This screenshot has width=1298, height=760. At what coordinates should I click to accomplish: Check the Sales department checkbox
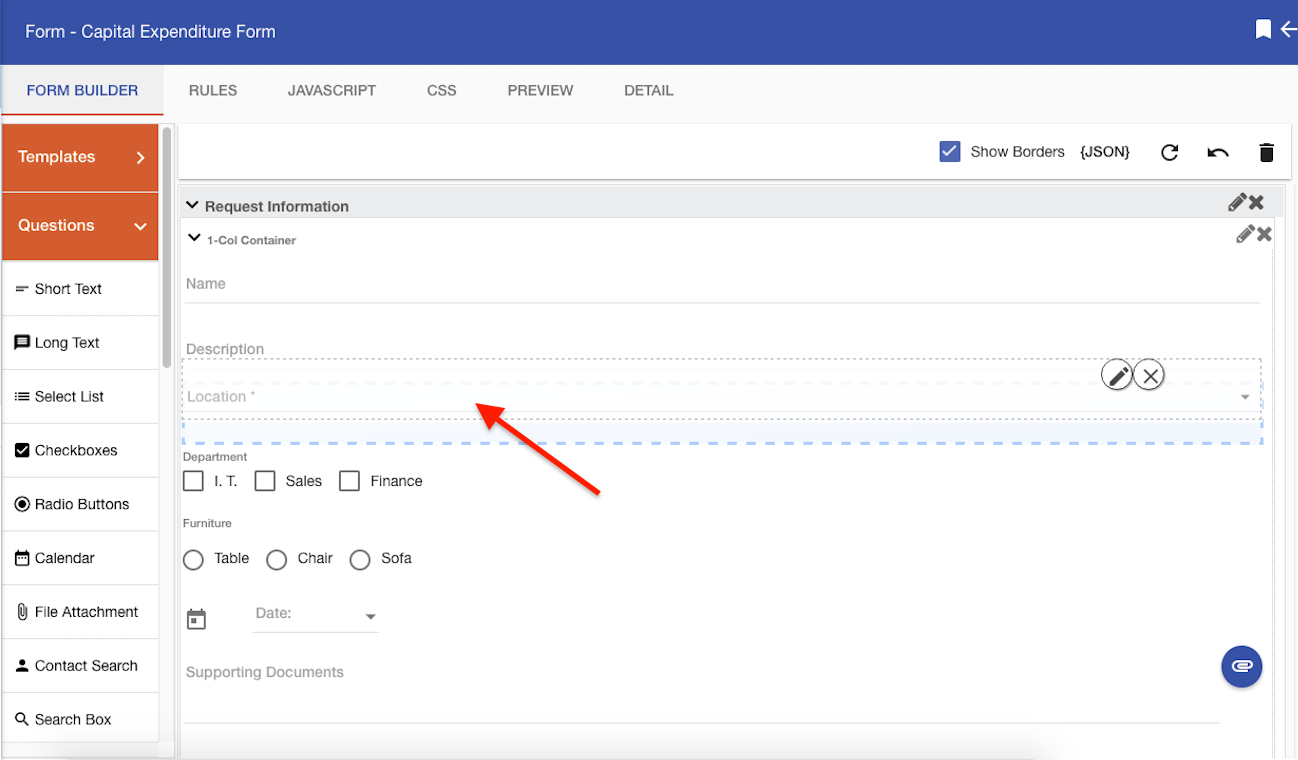pos(265,481)
